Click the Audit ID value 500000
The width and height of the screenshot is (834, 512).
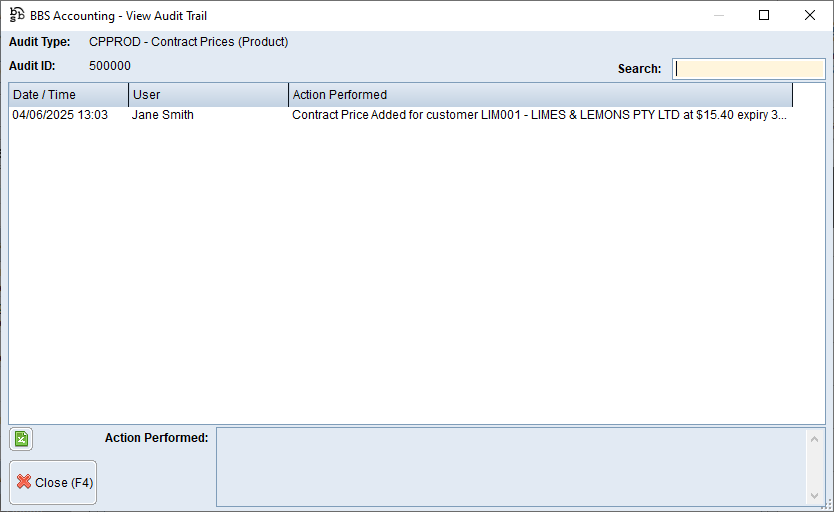pyautogui.click(x=110, y=66)
